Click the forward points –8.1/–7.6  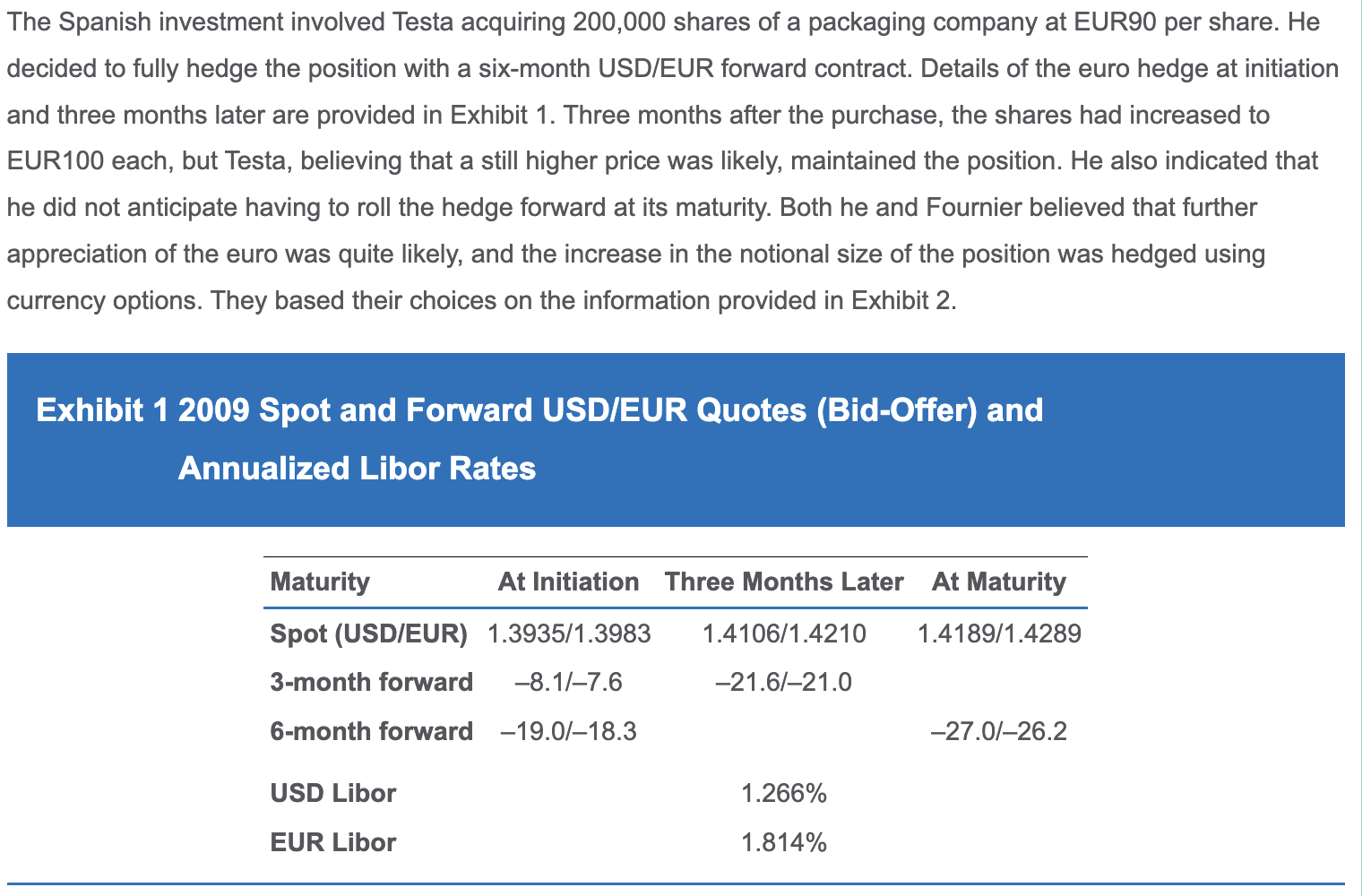pyautogui.click(x=569, y=683)
